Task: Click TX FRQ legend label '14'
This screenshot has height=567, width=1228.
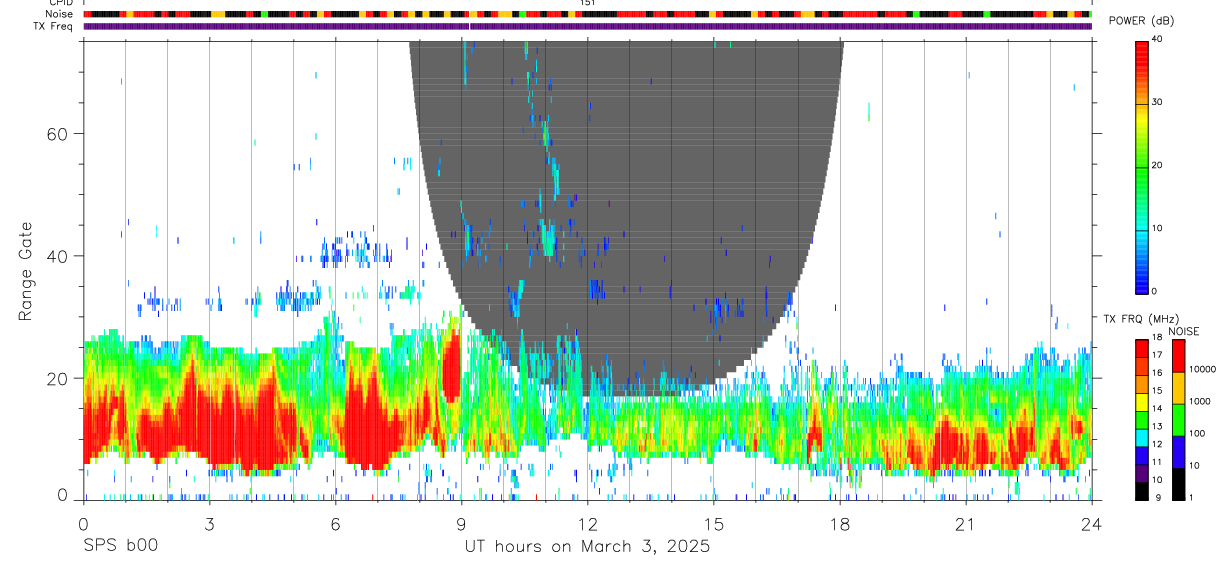Action: [x=1156, y=408]
